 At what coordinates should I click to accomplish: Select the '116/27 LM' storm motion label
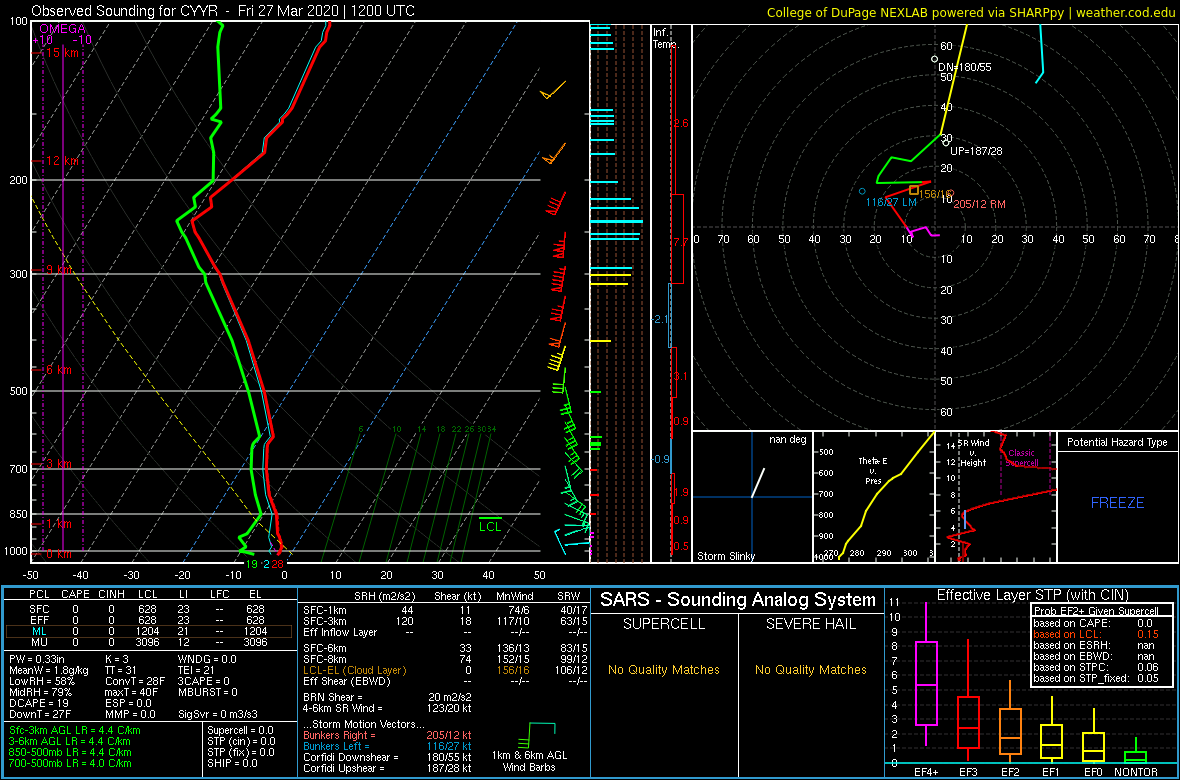(x=891, y=203)
